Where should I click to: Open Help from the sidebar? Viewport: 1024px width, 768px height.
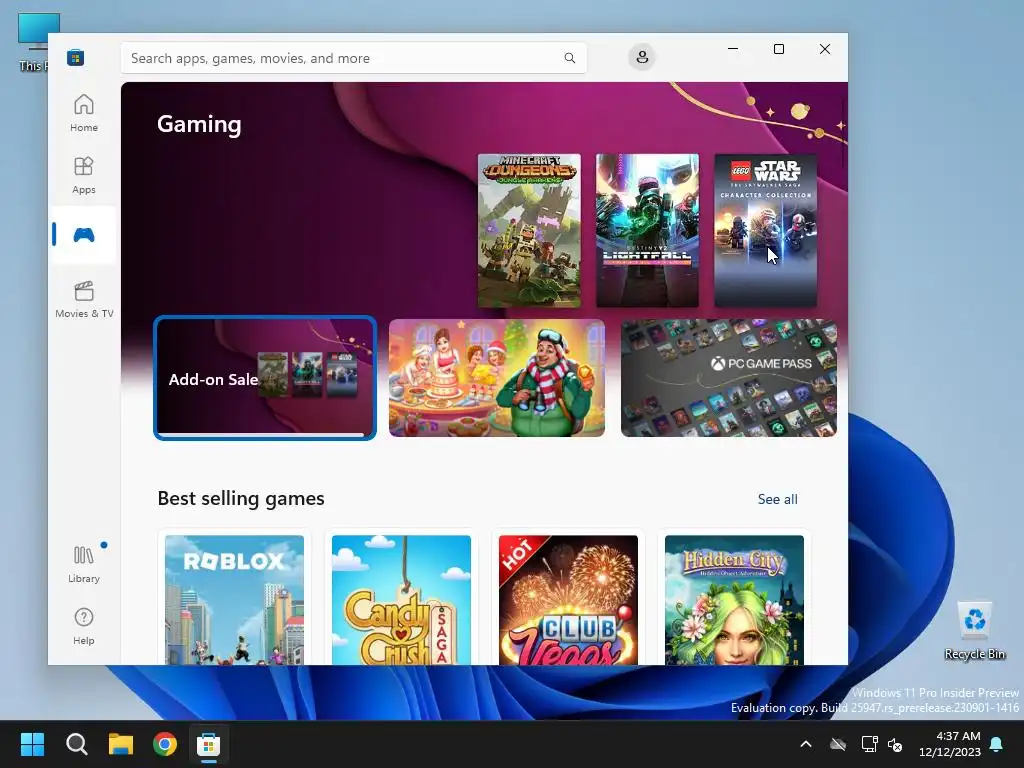point(84,626)
